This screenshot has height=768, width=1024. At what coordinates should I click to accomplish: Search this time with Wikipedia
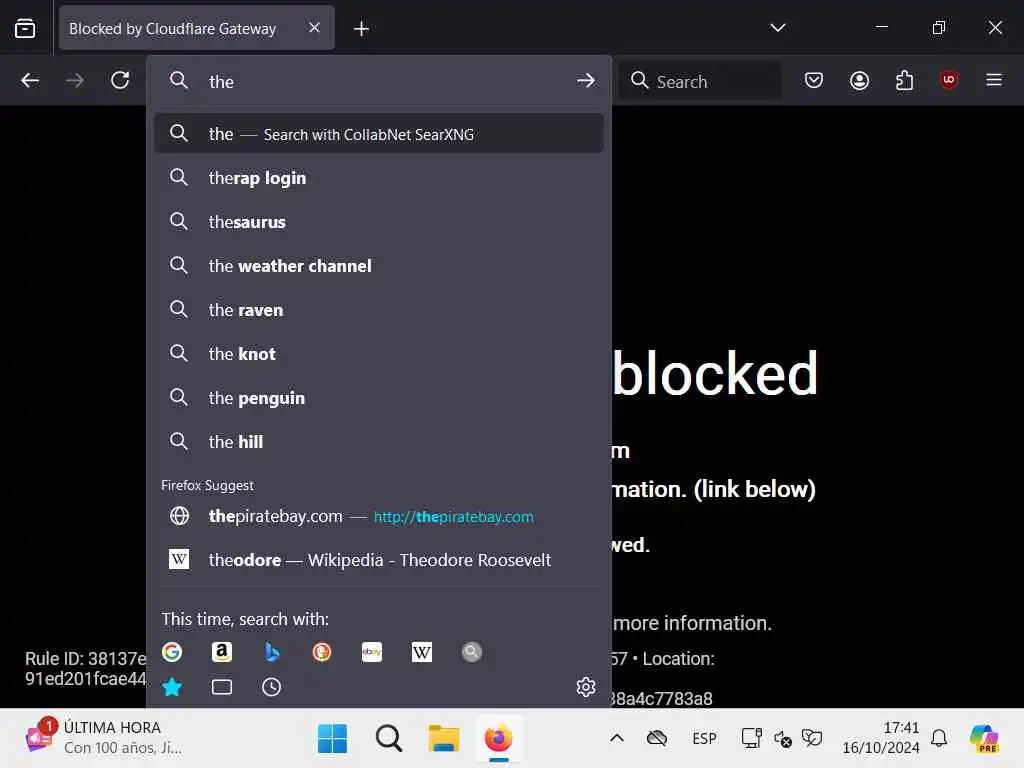(421, 652)
